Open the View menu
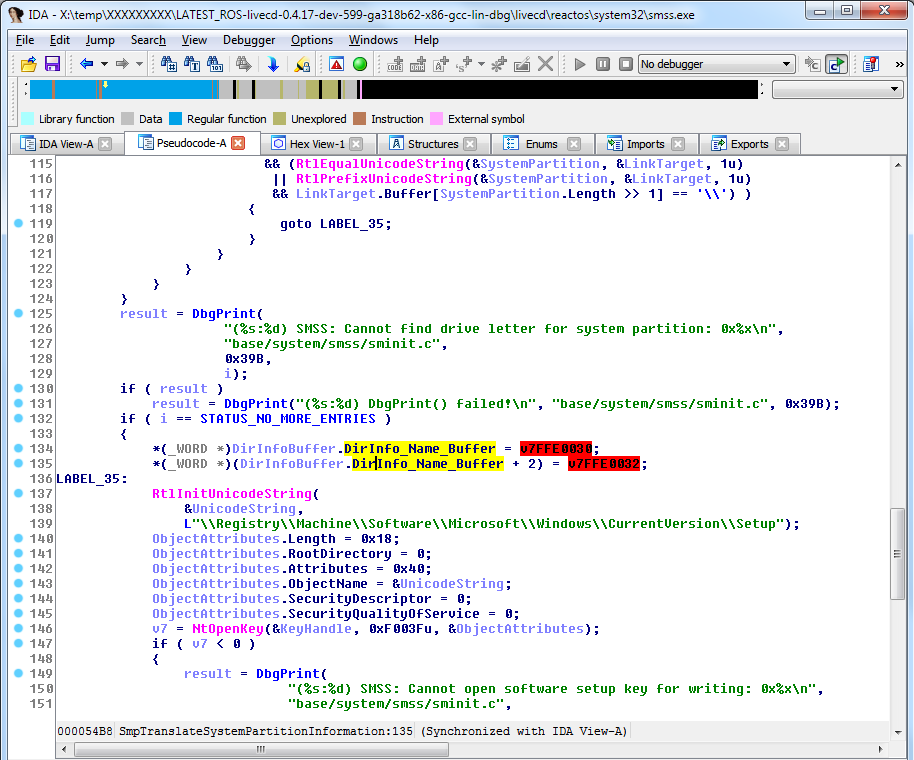Screen dimensions: 914x760 click(194, 40)
